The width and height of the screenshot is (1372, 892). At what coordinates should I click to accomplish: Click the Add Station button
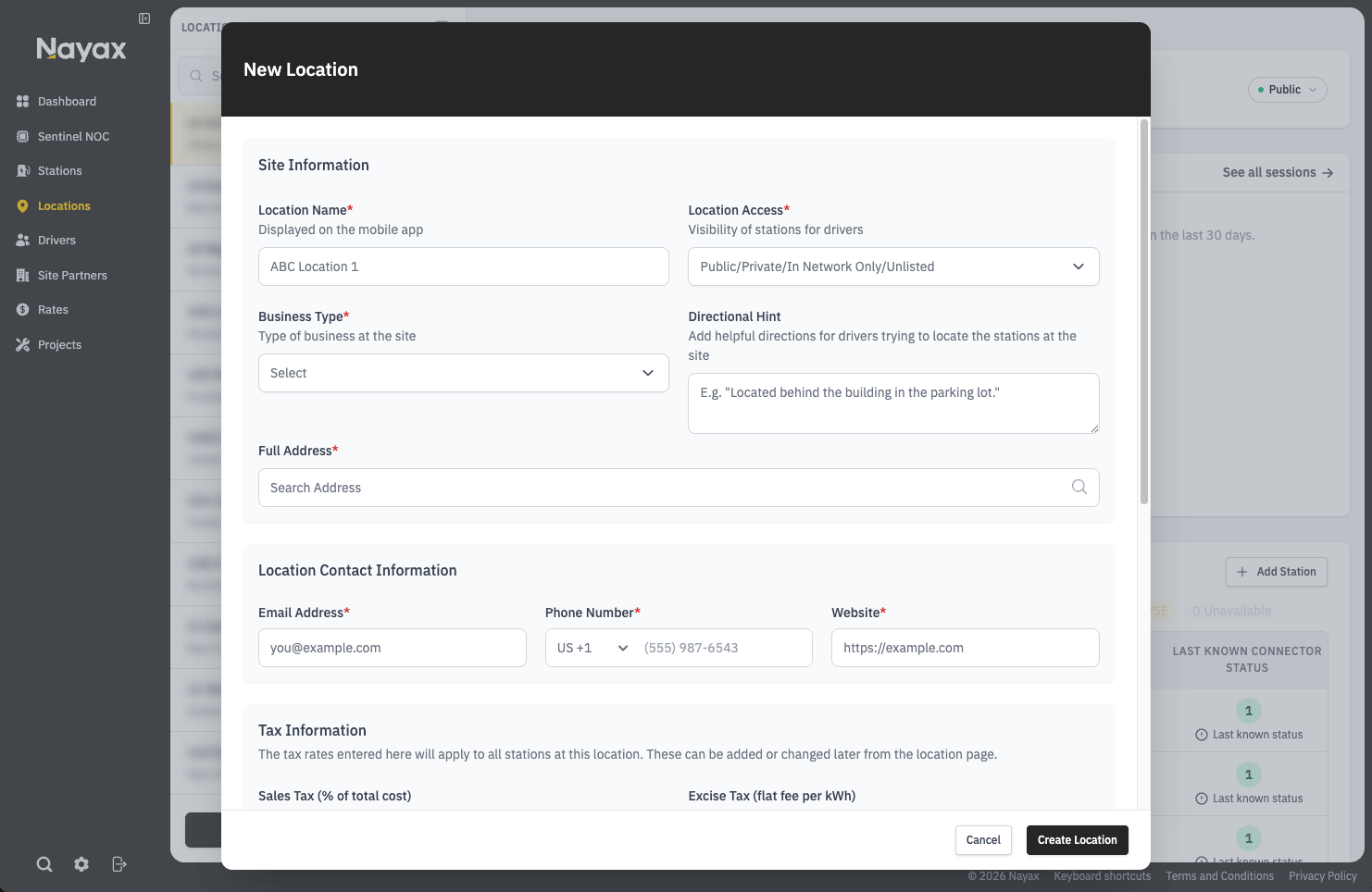(1277, 572)
